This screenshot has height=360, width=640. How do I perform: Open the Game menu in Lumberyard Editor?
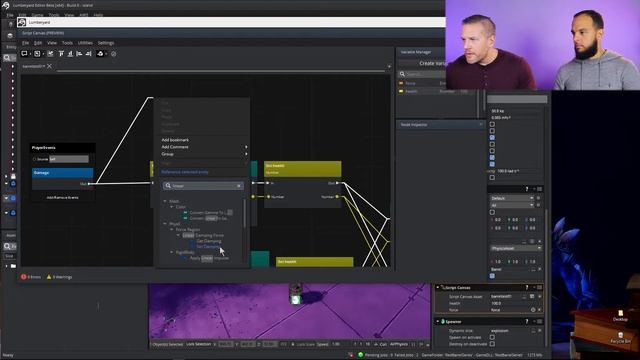pos(38,15)
